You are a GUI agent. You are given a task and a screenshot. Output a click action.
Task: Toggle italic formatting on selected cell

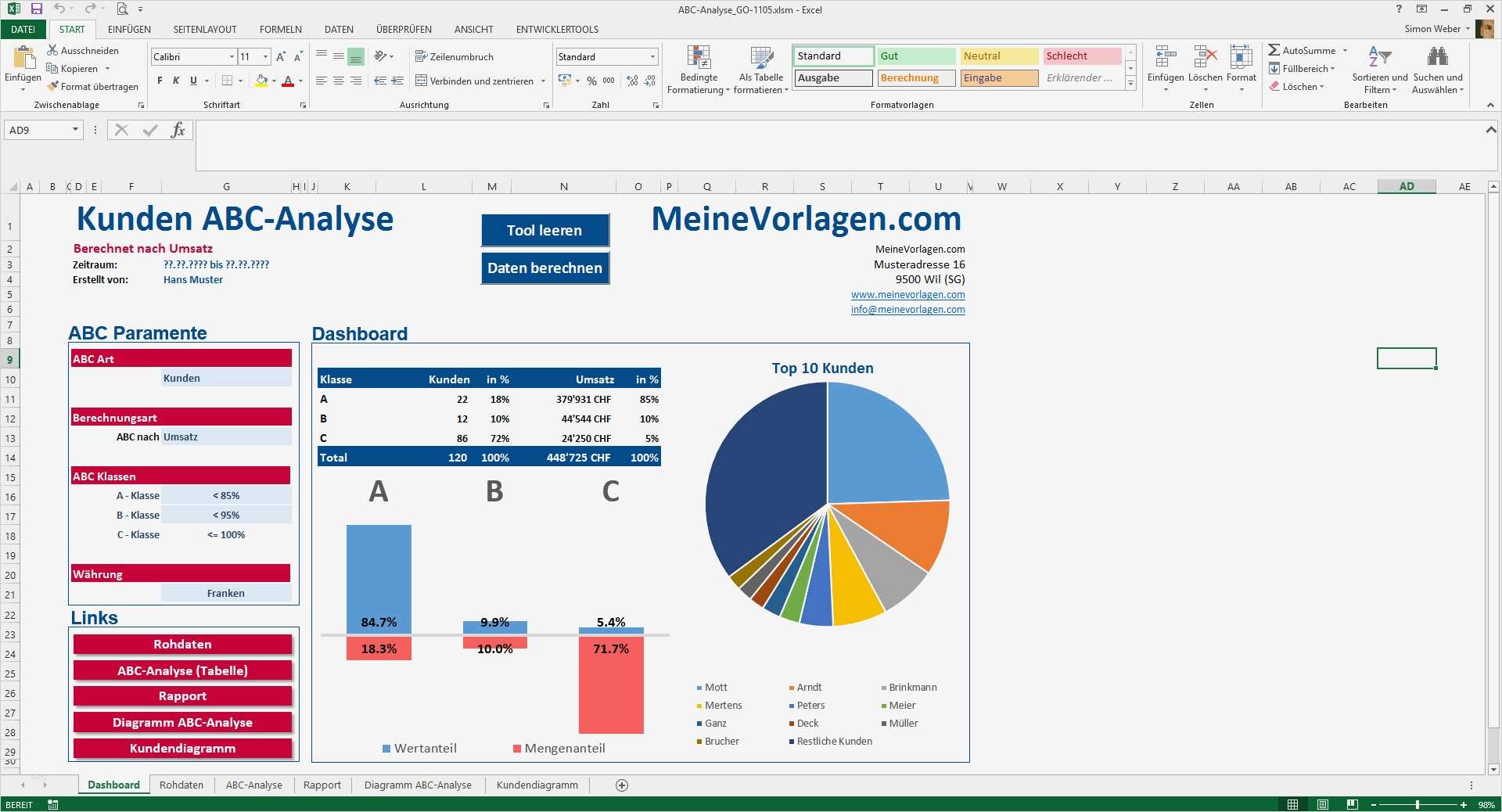tap(175, 81)
